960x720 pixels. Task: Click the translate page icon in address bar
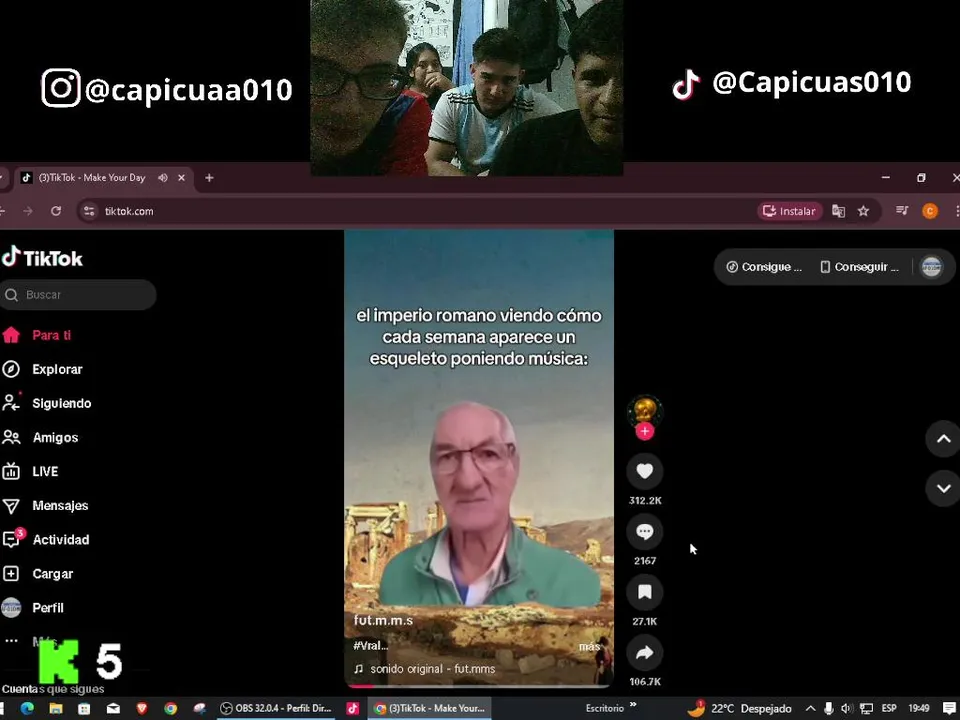[838, 211]
